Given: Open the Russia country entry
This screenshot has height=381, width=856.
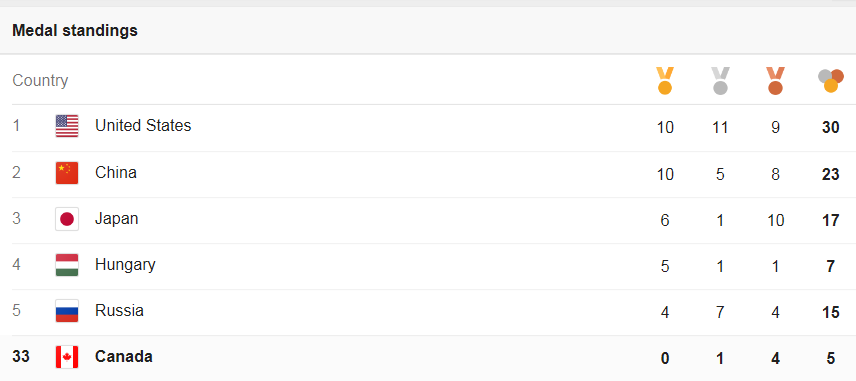Looking at the screenshot, I should click(x=120, y=311).
